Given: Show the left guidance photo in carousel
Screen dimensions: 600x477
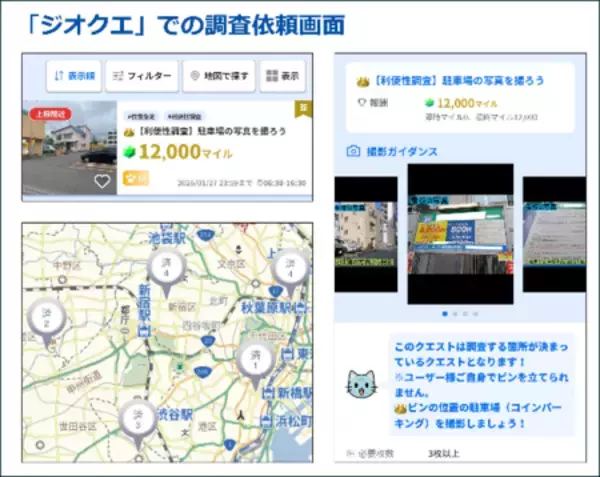Looking at the screenshot, I should [366, 234].
